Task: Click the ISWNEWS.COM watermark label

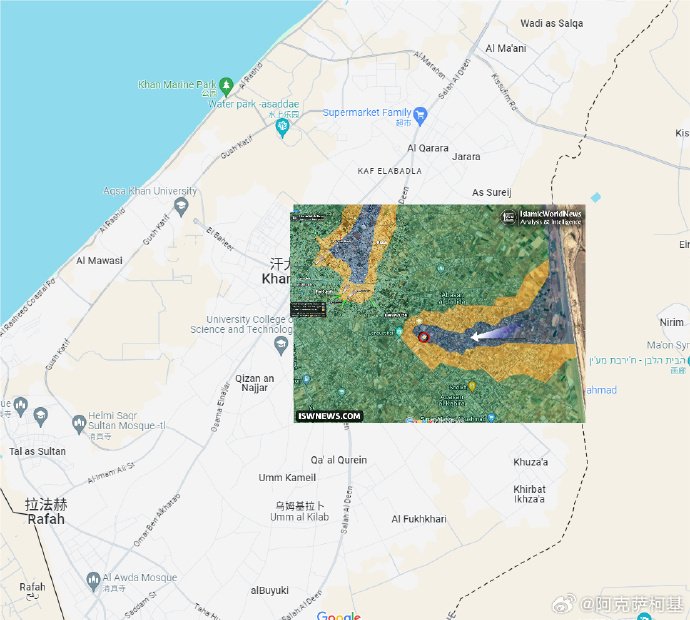Action: 329,416
